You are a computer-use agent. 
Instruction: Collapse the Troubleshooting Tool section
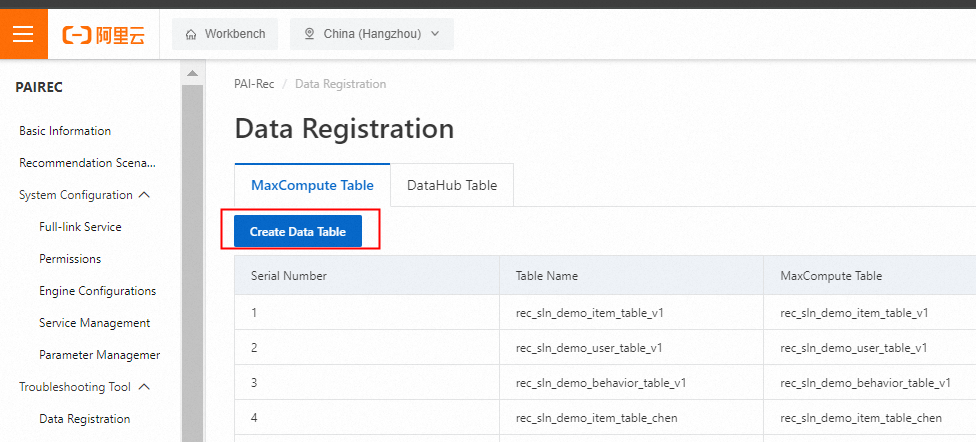(x=144, y=387)
